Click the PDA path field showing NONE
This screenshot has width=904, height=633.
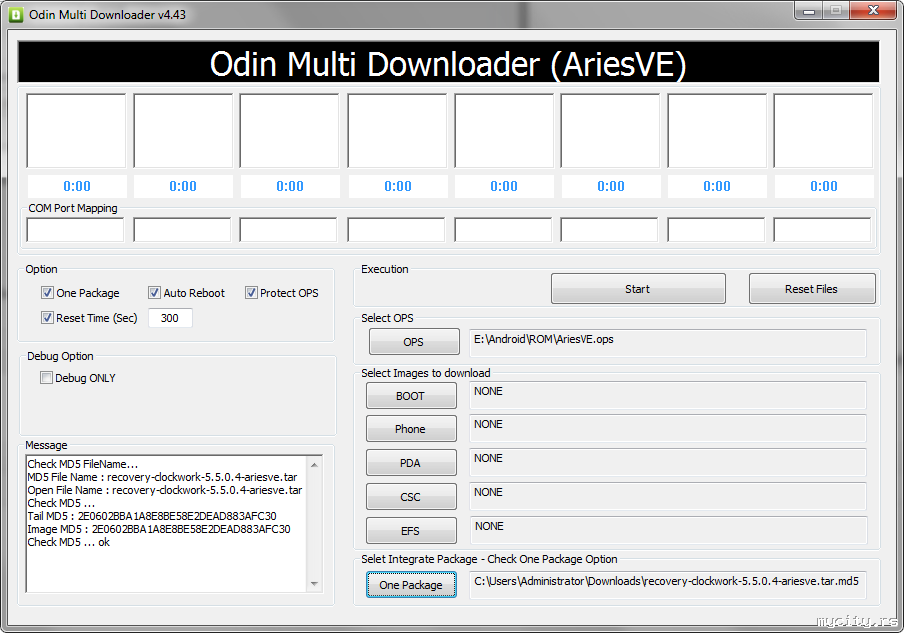pos(668,462)
